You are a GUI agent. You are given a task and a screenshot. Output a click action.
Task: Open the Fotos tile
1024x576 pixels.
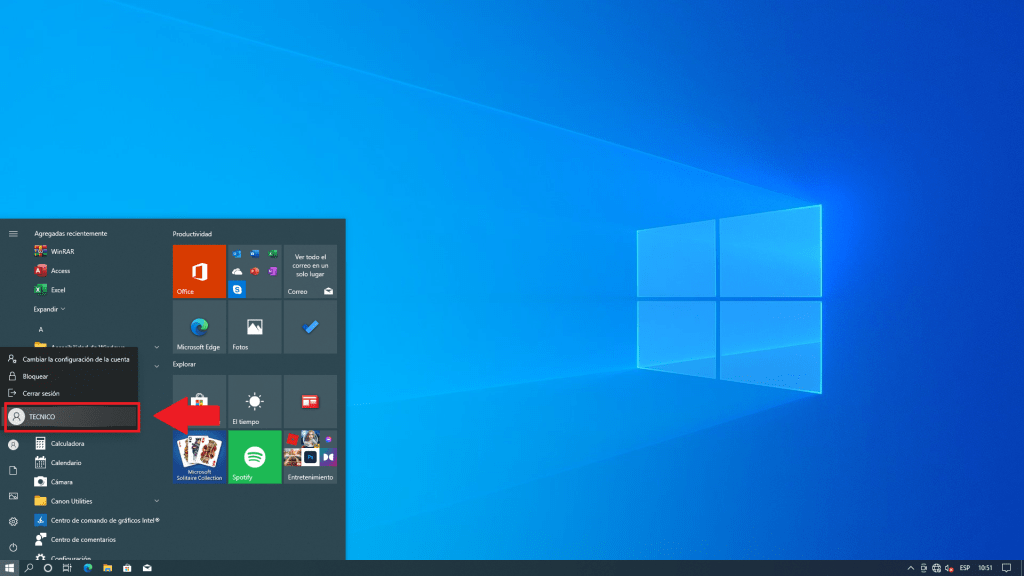point(254,328)
